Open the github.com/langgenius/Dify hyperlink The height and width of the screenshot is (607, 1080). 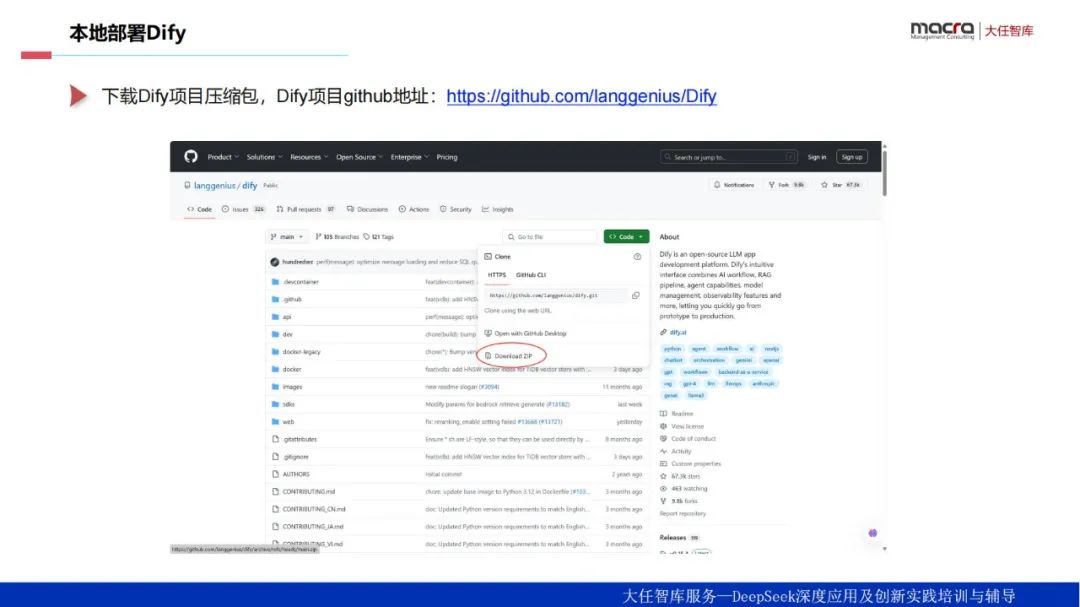(x=581, y=96)
